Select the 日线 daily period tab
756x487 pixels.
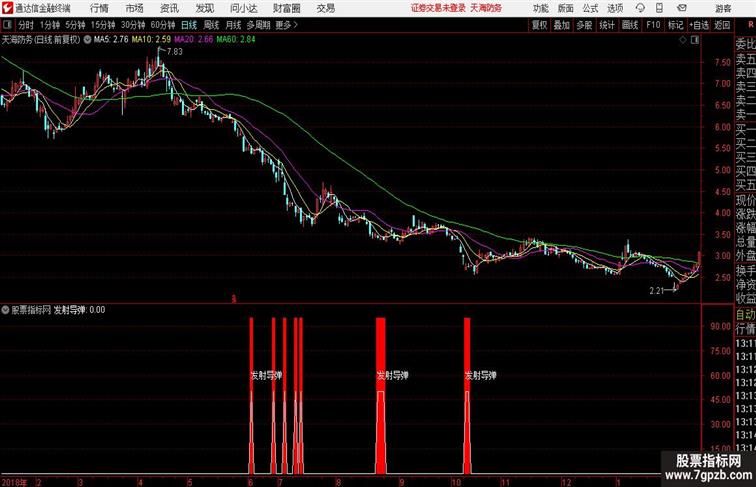click(189, 25)
